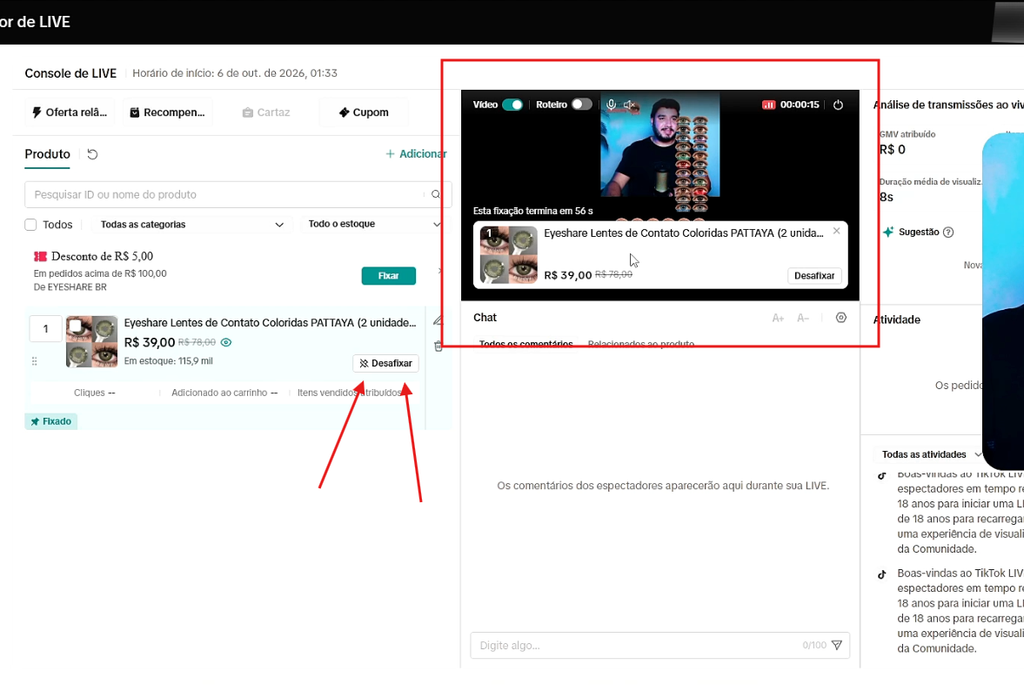
Task: Open chat settings gear icon
Action: 841,318
